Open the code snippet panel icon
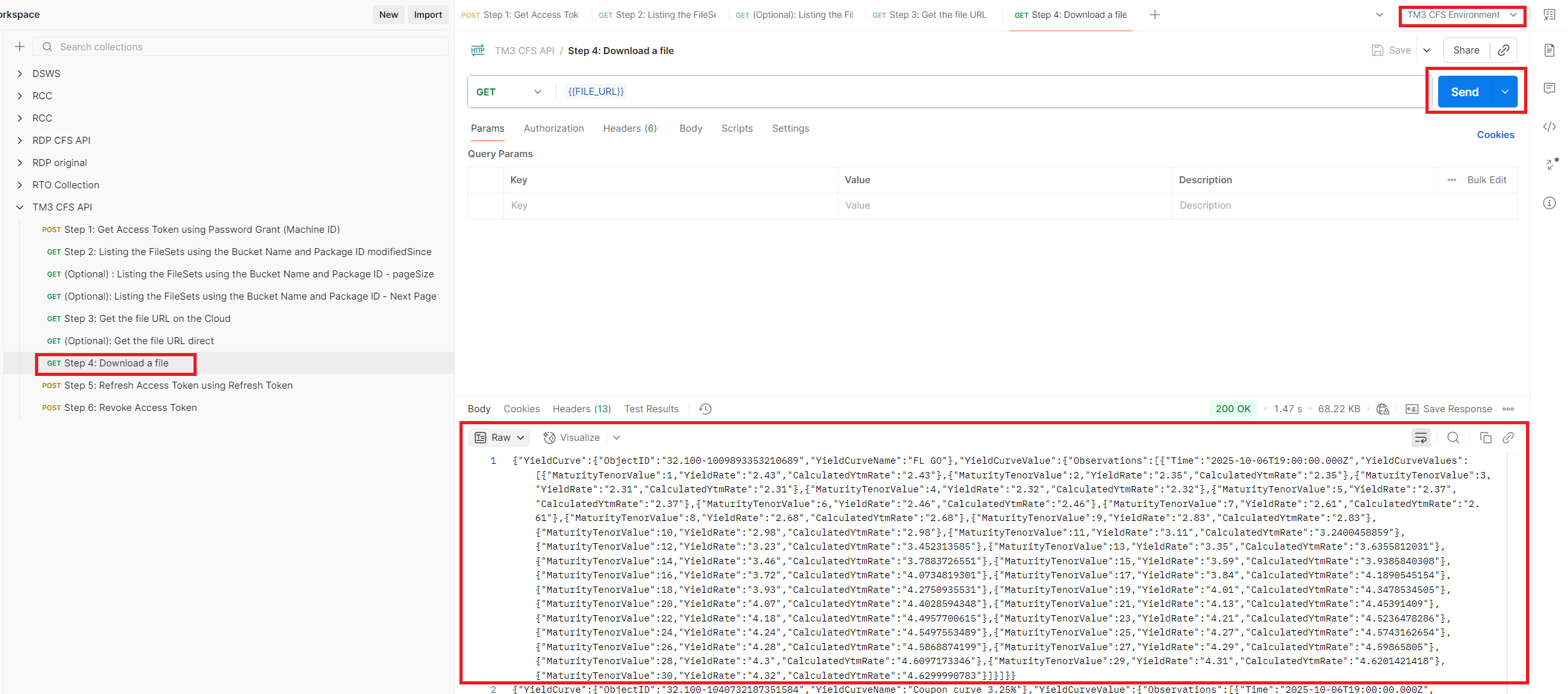 [x=1549, y=127]
